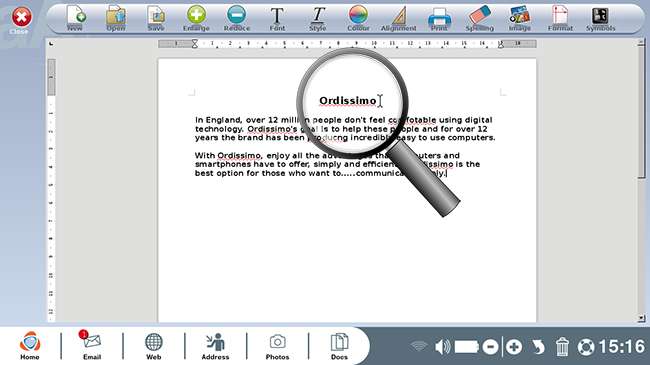Go to the Home screen

[30, 346]
